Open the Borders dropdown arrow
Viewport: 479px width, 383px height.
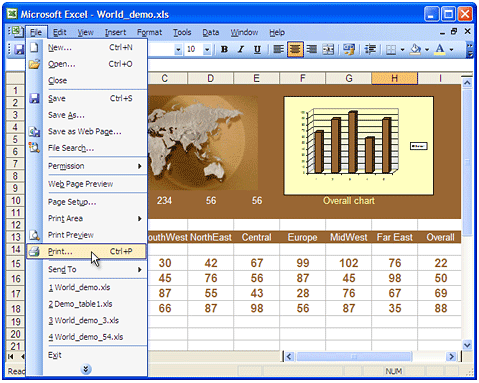402,50
